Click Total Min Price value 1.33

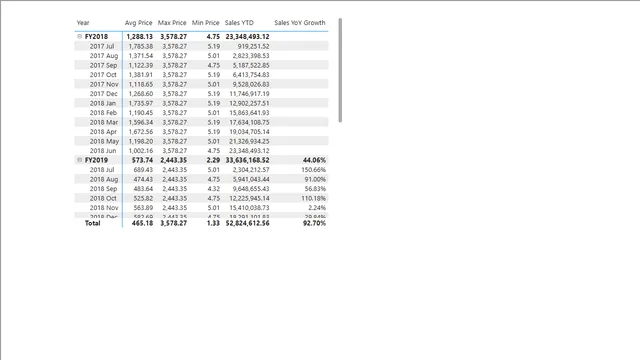pyautogui.click(x=213, y=223)
